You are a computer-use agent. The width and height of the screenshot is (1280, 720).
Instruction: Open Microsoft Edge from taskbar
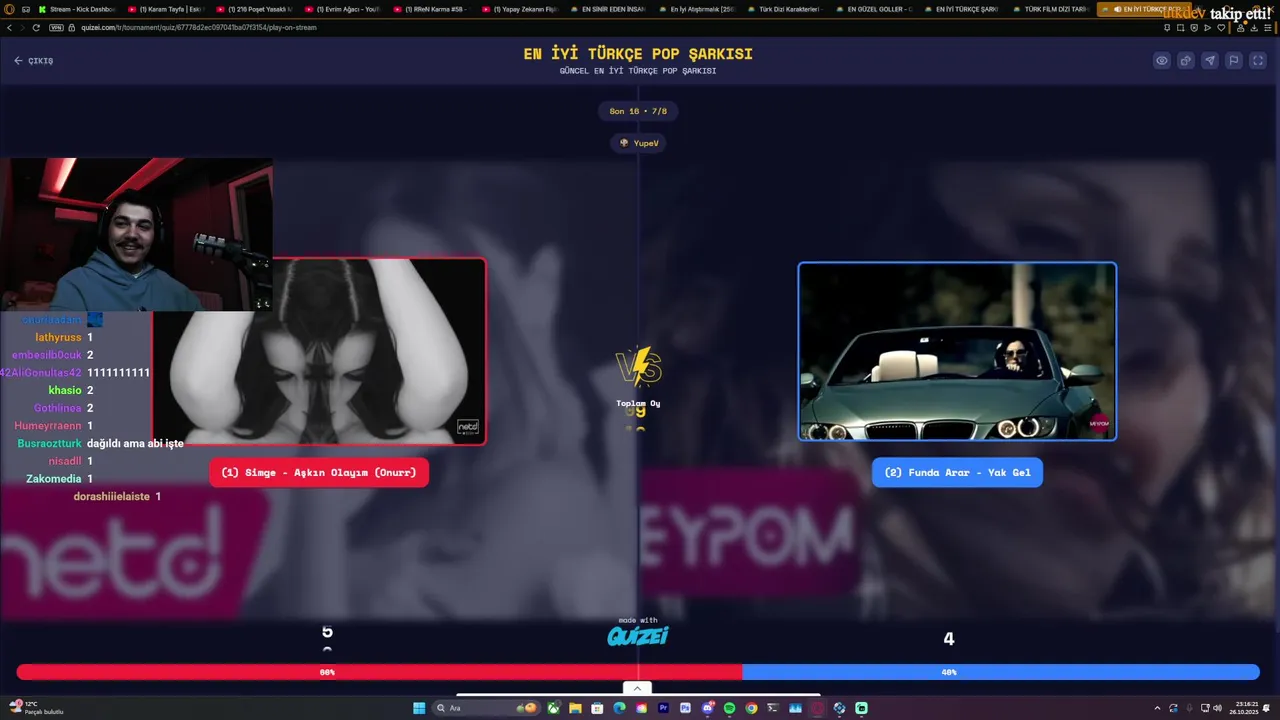point(619,708)
